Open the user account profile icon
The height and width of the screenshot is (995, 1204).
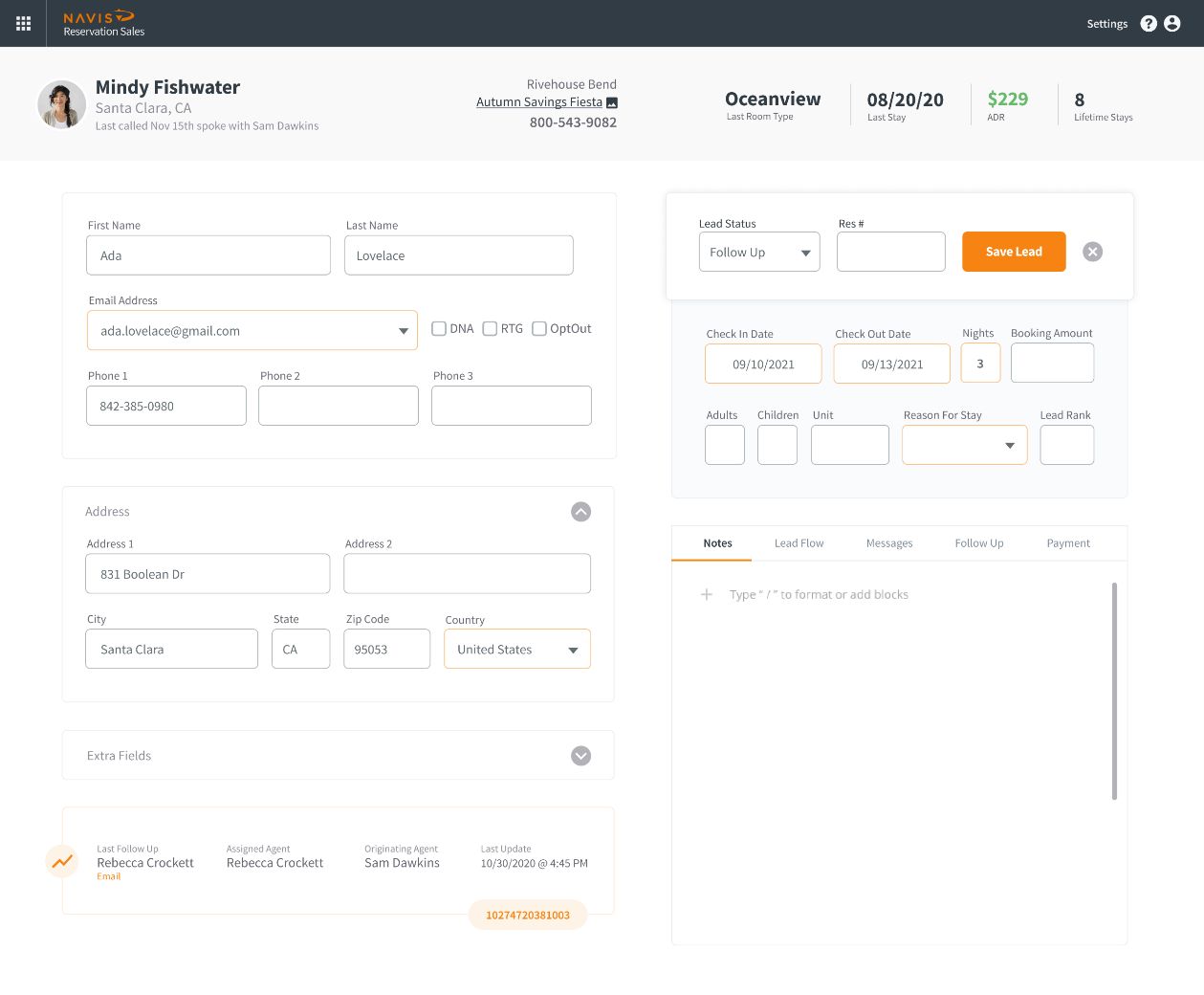coord(1172,24)
